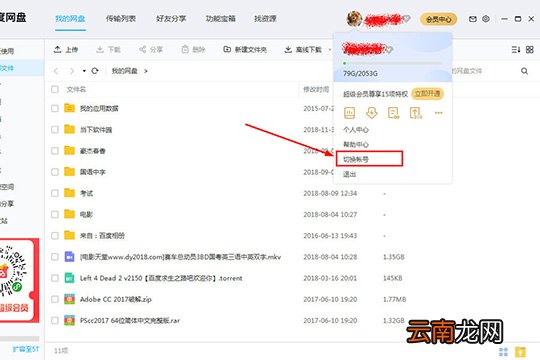Screen dimensions: 540x360
Task: Click the blue grid icon in status bar
Action: [x=503, y=352]
